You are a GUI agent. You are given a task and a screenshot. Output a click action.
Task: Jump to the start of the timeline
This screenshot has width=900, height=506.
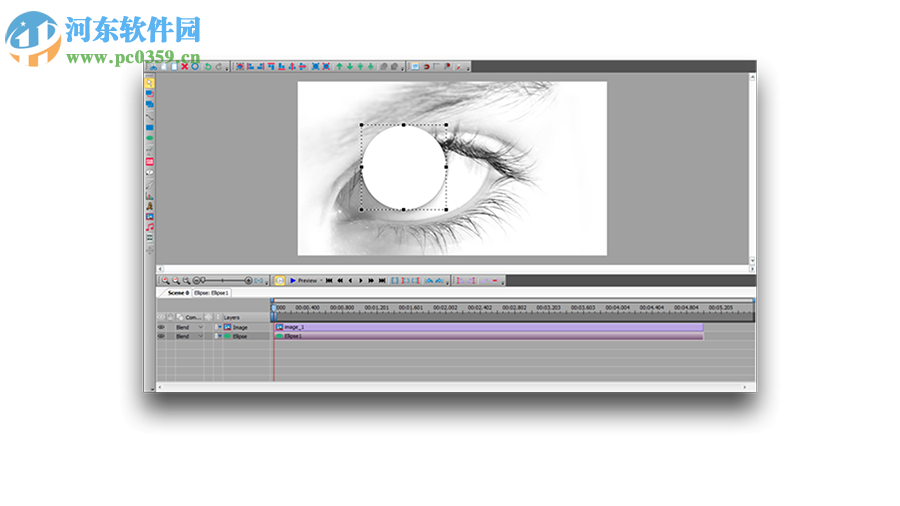click(329, 281)
